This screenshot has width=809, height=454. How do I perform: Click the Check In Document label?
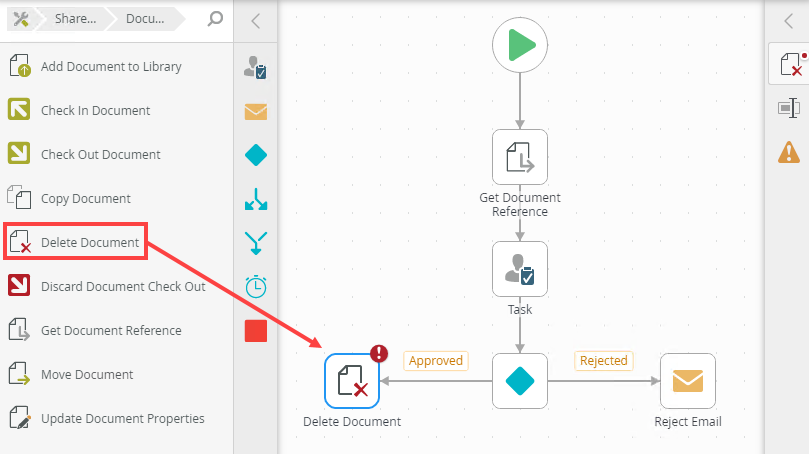[x=95, y=110]
